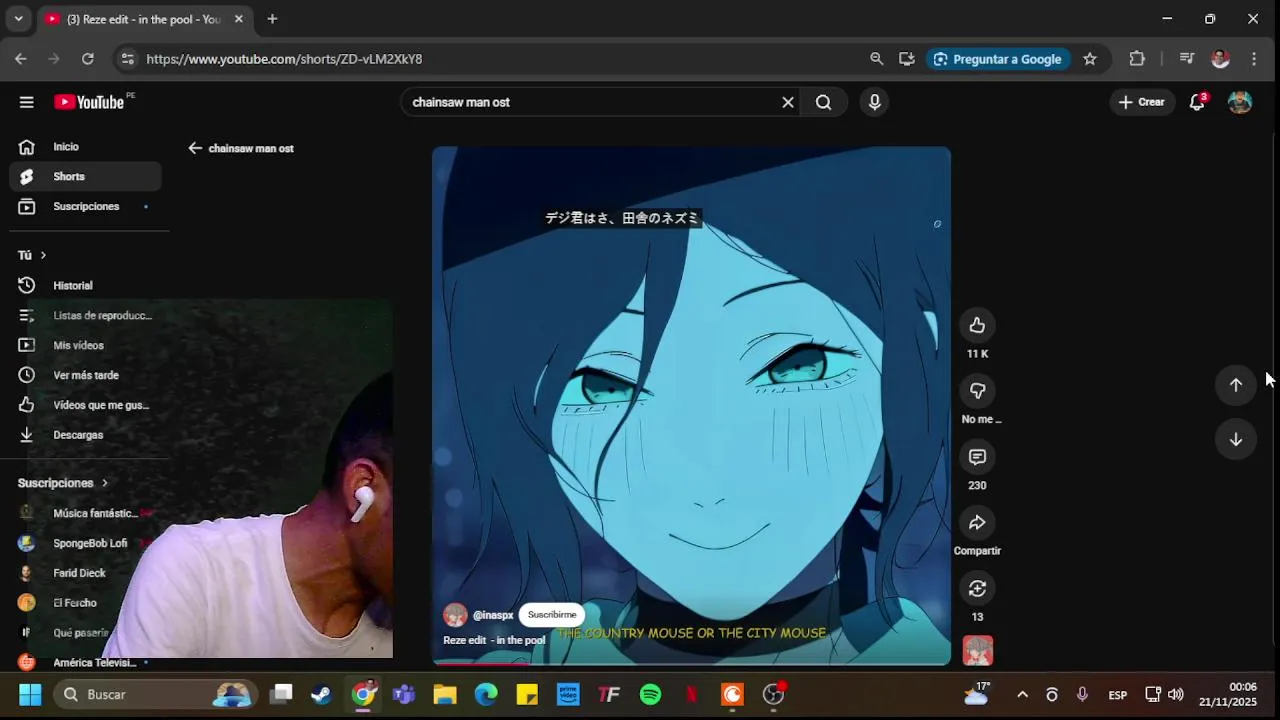Open El Fercho channel
Image resolution: width=1280 pixels, height=720 pixels.
point(85,603)
